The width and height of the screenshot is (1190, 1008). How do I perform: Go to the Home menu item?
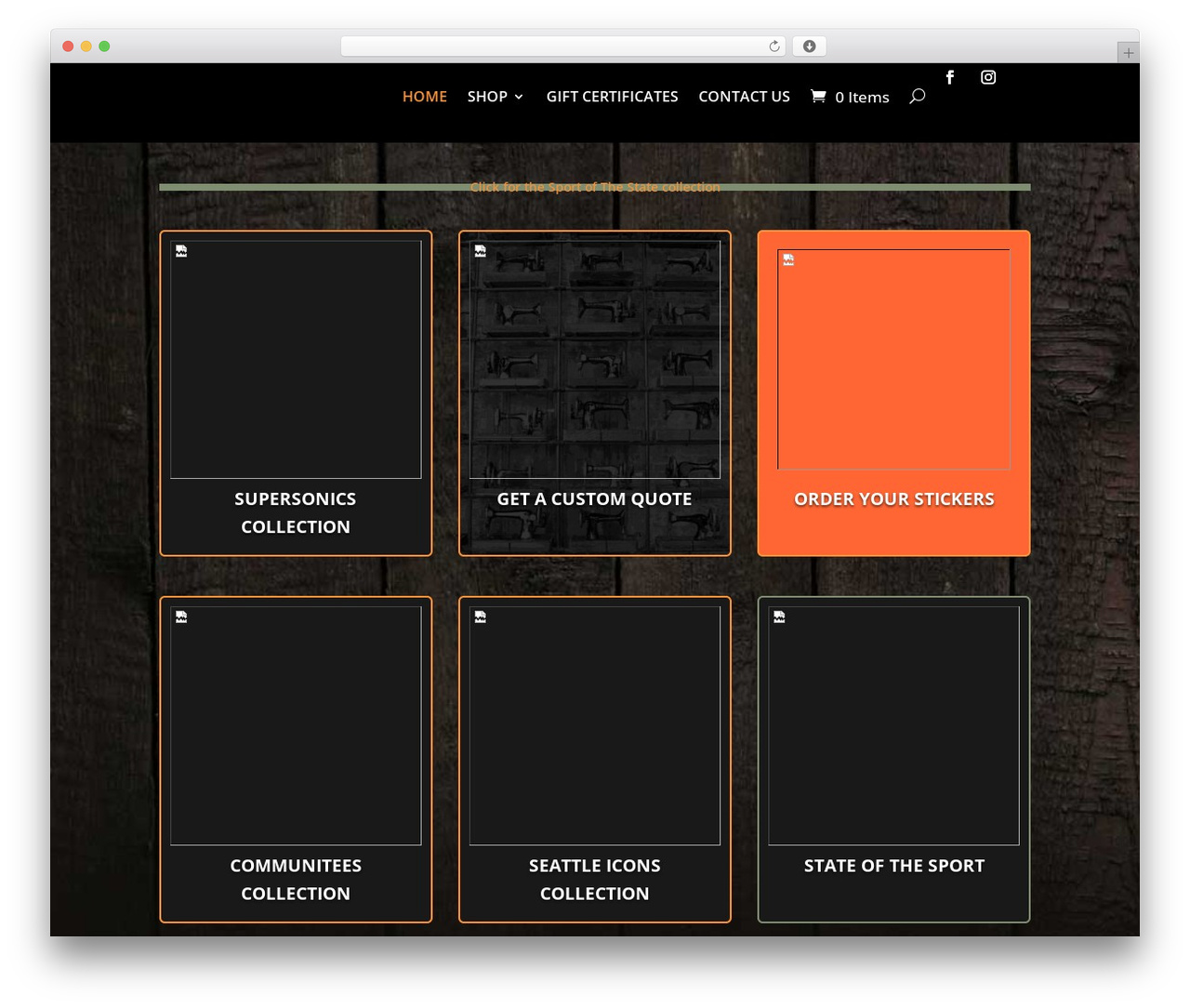(425, 97)
